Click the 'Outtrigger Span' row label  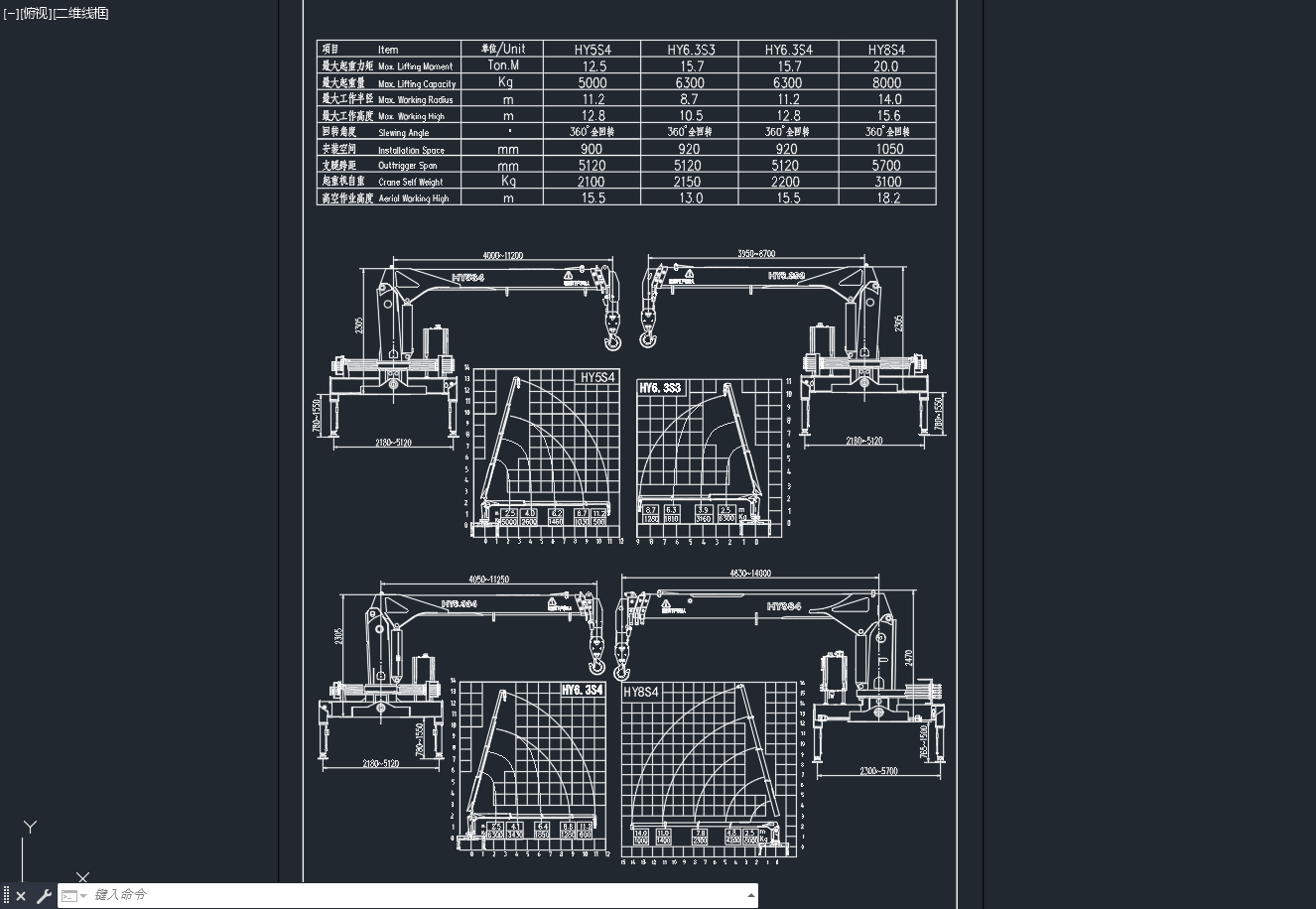point(407,166)
